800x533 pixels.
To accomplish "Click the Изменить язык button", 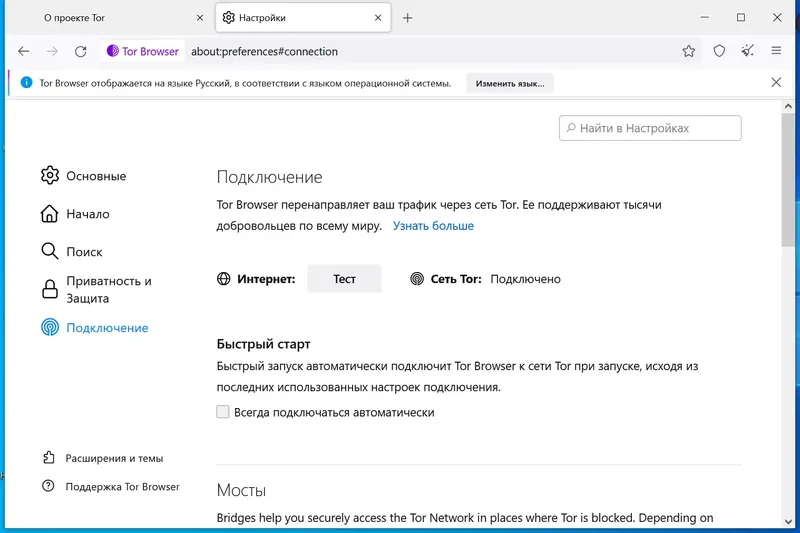I will tap(510, 83).
